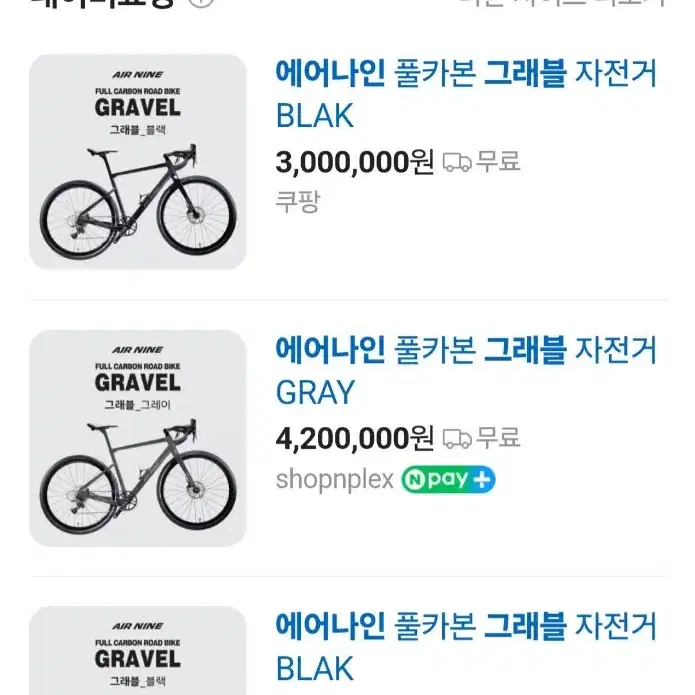Click the delivery truck icon beside 3,000,000원
695x695 pixels.
[x=457, y=162]
